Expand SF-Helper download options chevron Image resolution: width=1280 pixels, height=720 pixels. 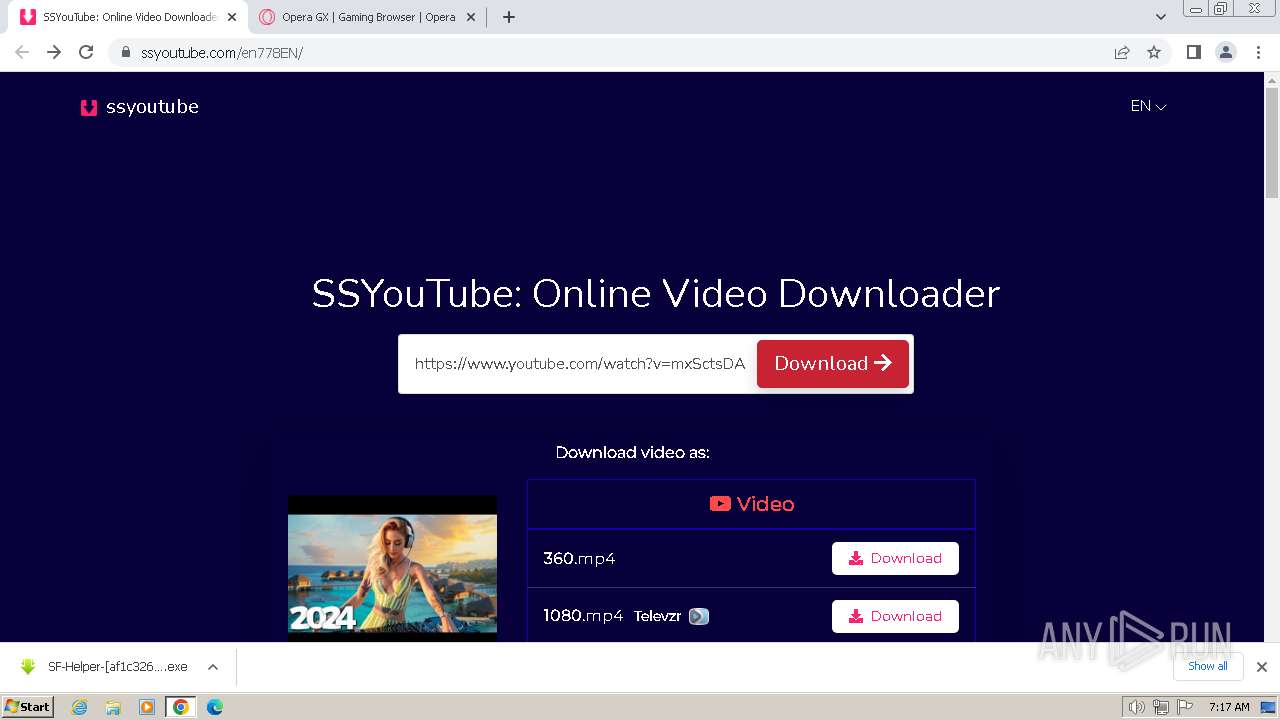tap(213, 667)
